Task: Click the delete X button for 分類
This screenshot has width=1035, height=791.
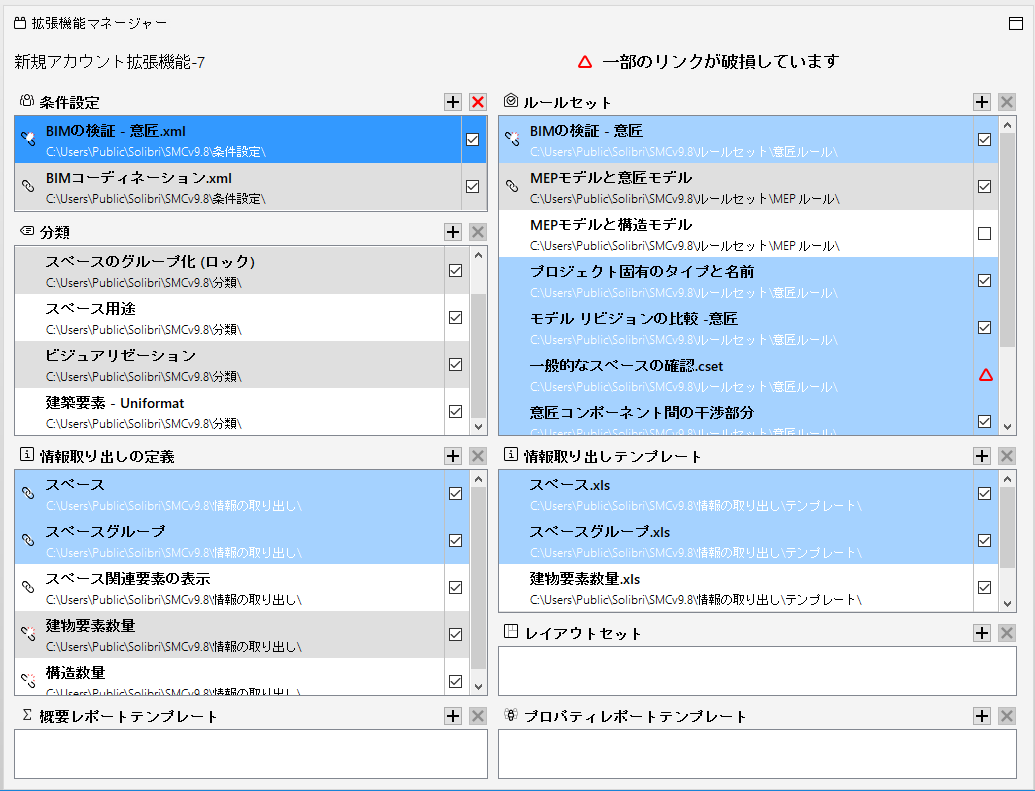Action: click(x=478, y=232)
